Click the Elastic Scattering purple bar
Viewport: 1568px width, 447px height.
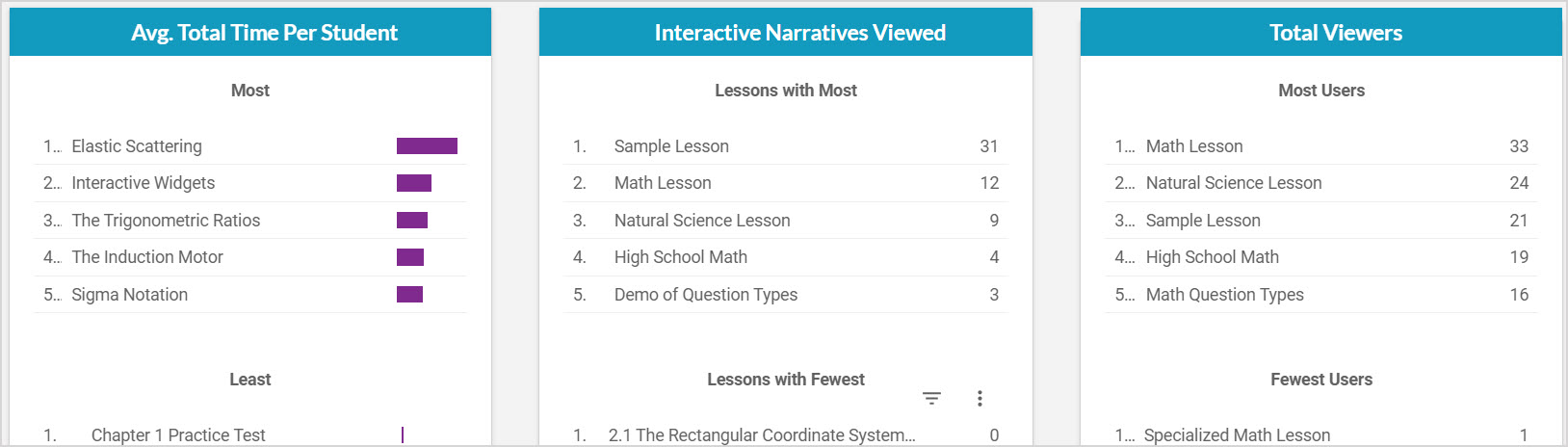427,146
